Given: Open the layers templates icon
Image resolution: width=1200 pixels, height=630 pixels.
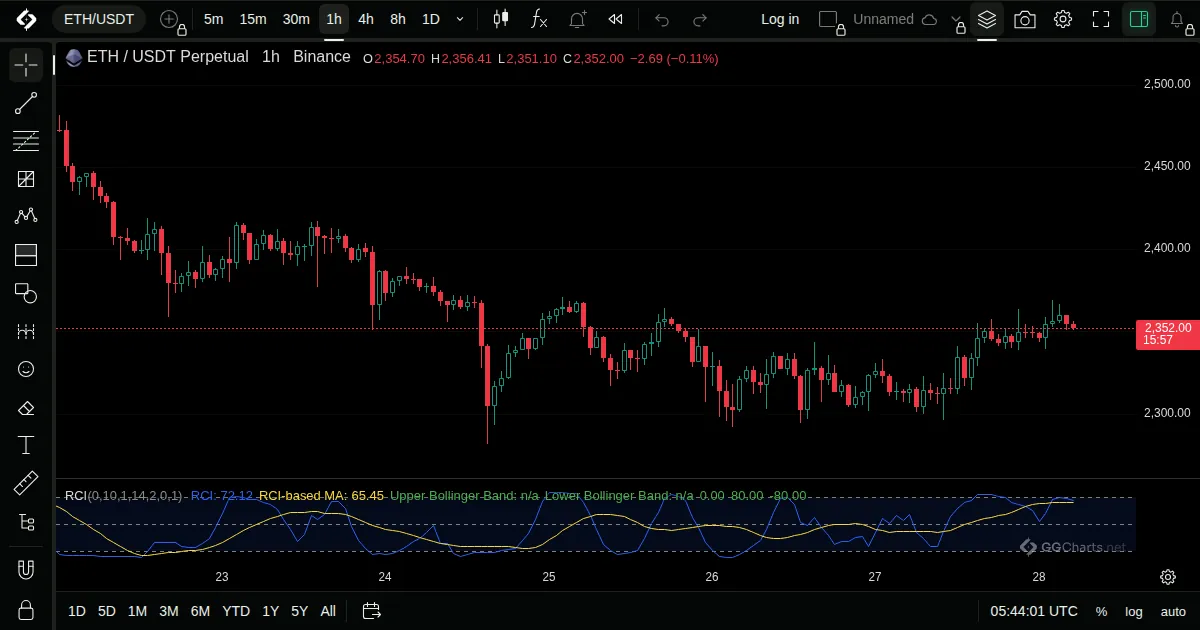Looking at the screenshot, I should [987, 19].
